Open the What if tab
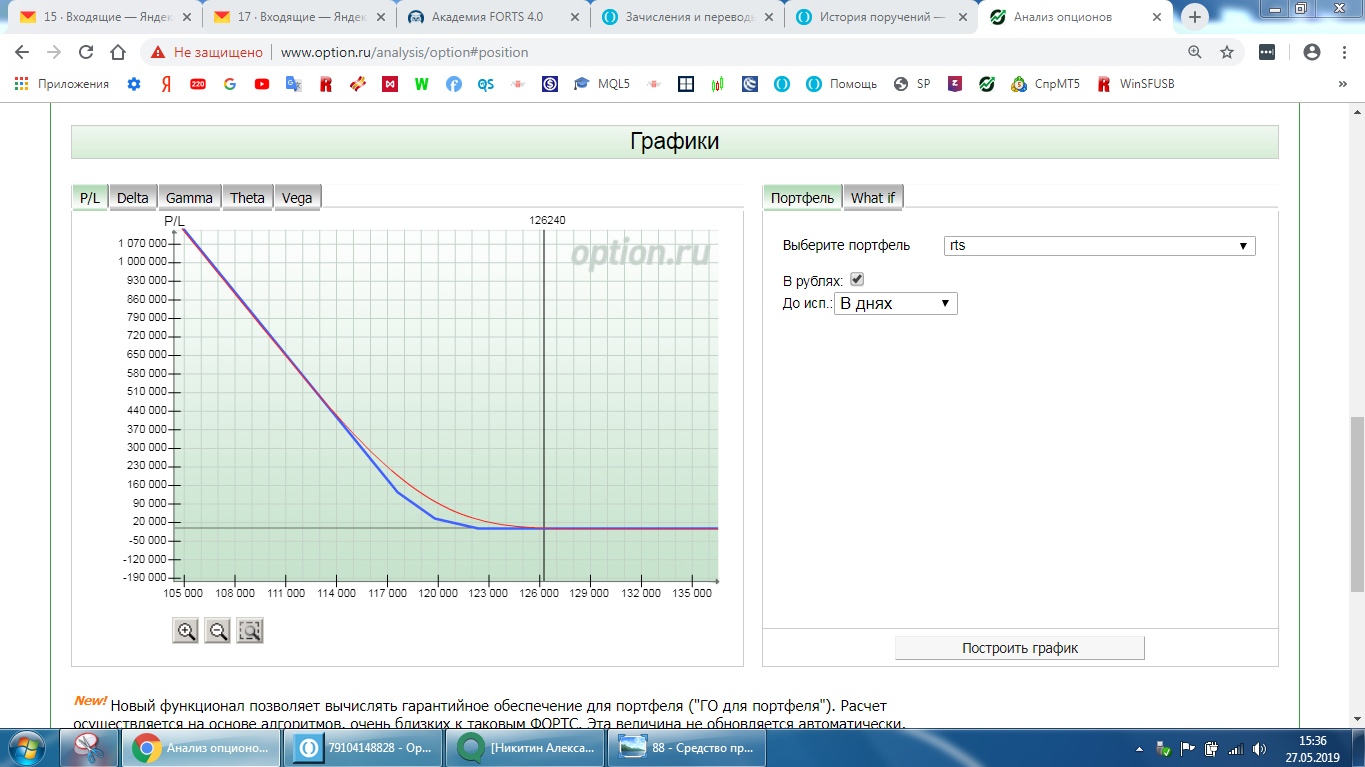 point(873,197)
